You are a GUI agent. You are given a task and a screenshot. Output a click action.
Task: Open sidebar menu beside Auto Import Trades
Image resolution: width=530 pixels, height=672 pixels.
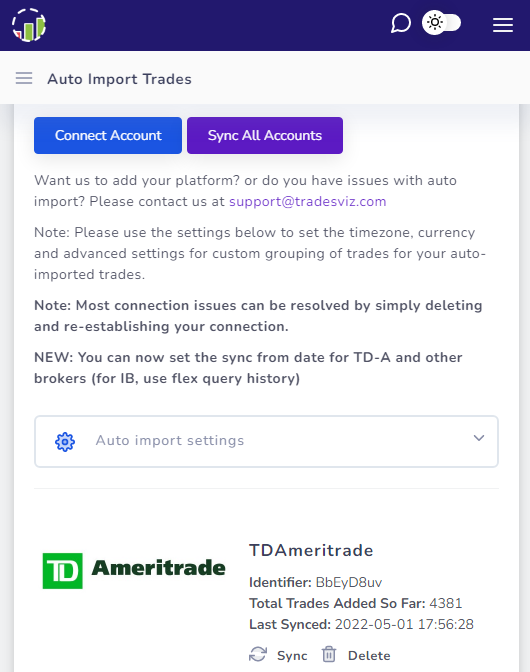pos(24,78)
